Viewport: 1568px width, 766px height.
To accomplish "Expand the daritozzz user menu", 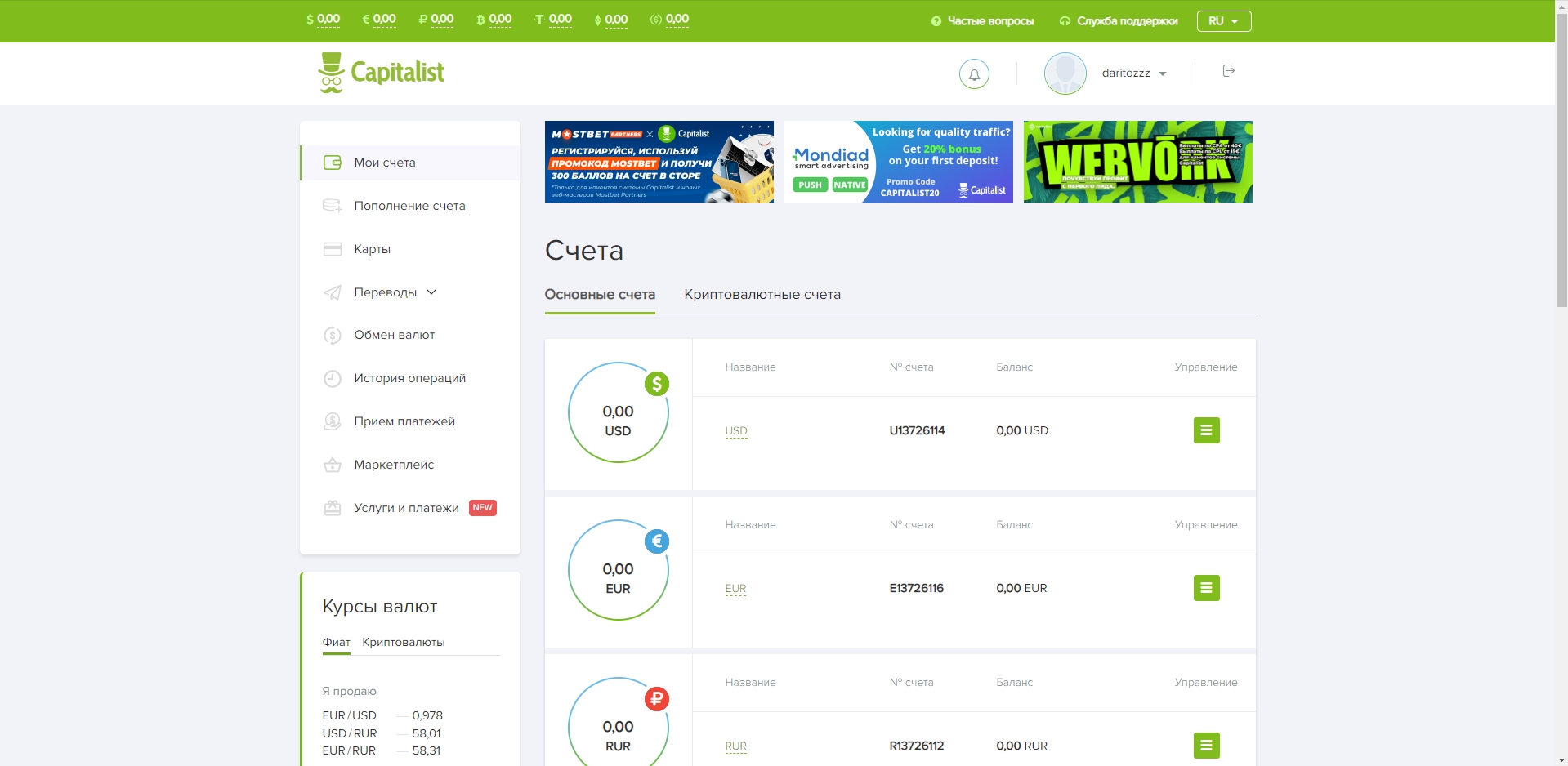I will 1134,73.
